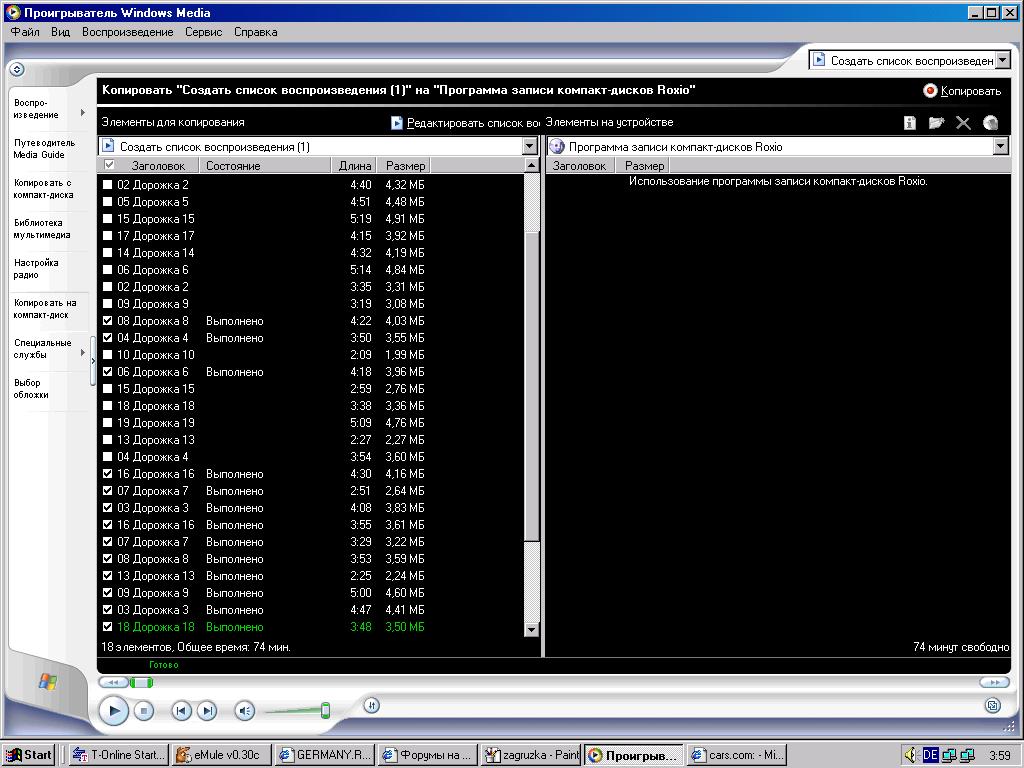Open T-Online Start taskbar item
This screenshot has height=768, width=1024.
(x=119, y=755)
